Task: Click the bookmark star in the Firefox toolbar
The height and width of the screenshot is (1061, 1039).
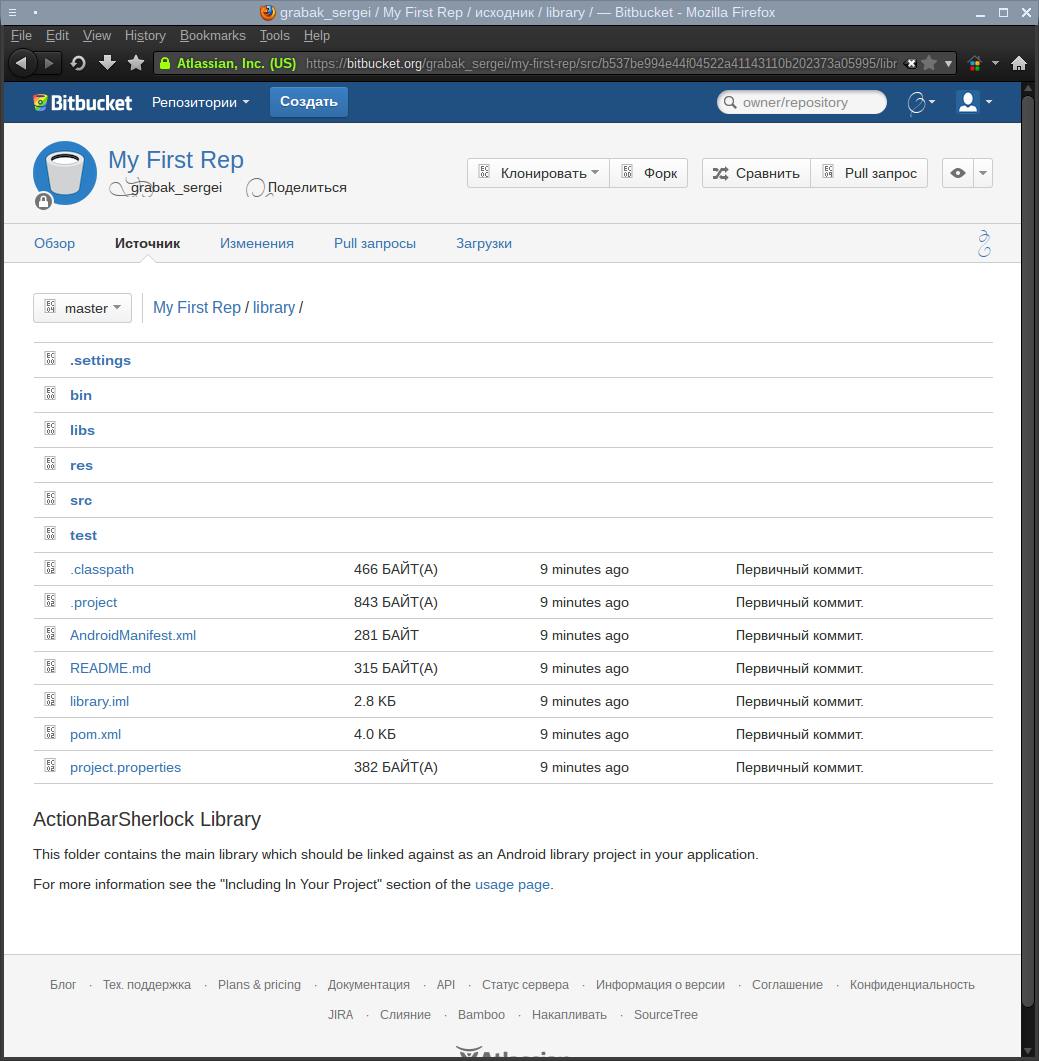Action: [136, 62]
